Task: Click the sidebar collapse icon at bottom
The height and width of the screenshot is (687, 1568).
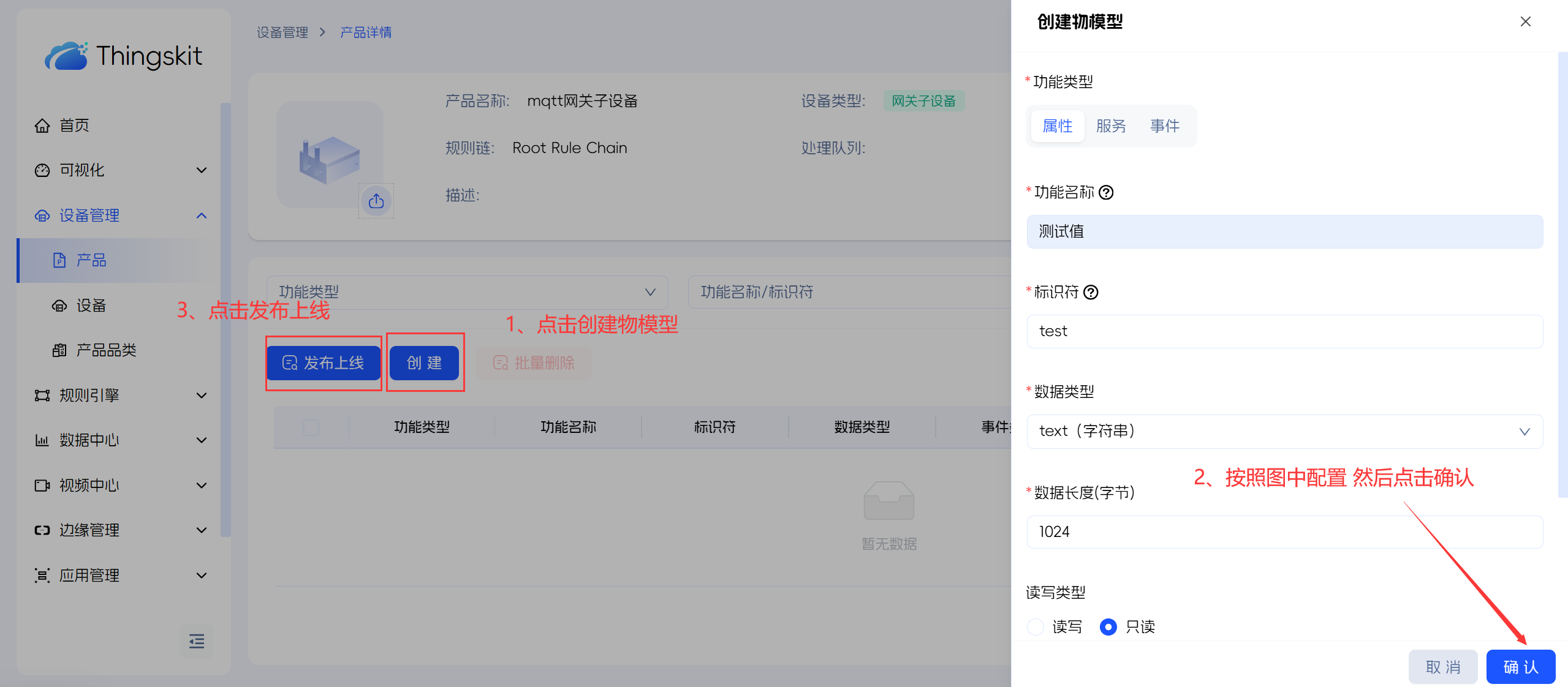Action: [196, 641]
